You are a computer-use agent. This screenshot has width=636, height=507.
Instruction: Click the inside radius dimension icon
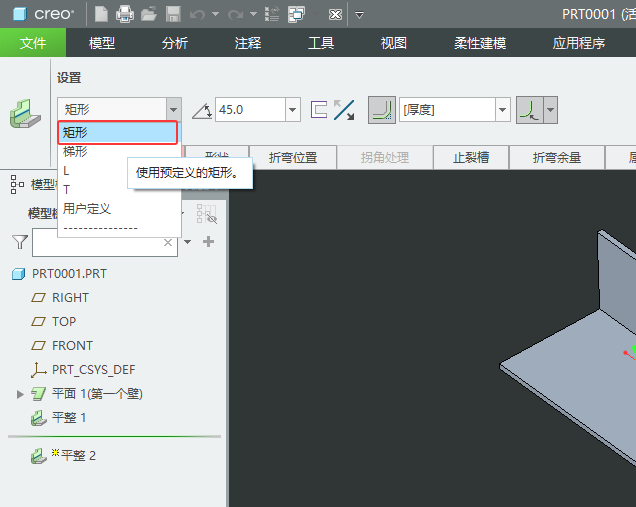[530, 110]
